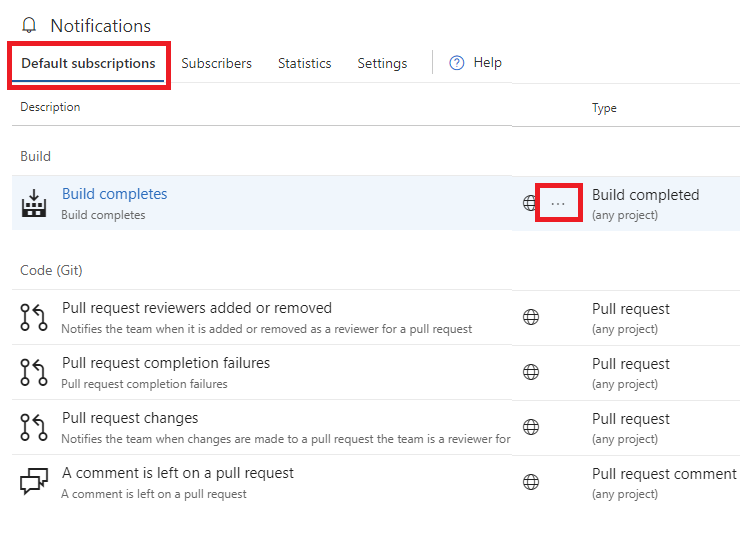Click '(any project)' under Build completed

click(x=625, y=215)
